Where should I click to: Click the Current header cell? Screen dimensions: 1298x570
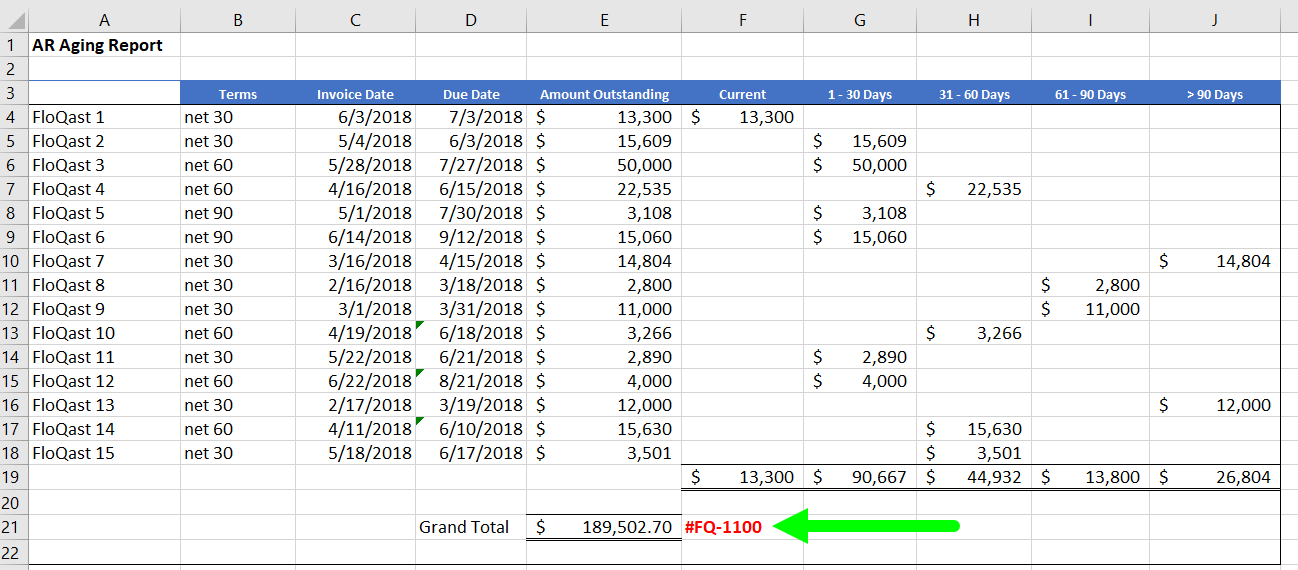[742, 94]
